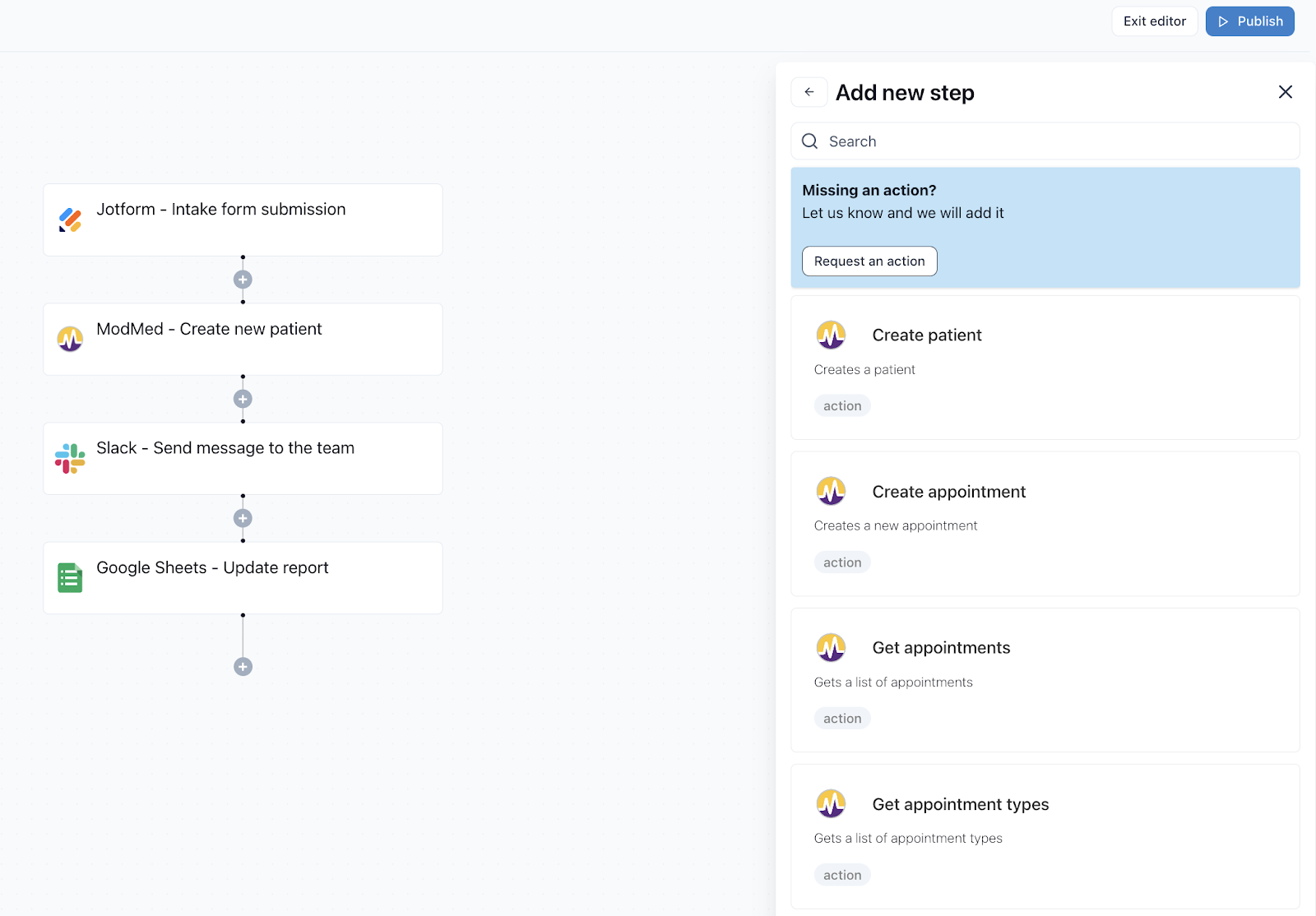Click the magnifier icon in the search box
The height and width of the screenshot is (916, 1316).
[x=810, y=141]
